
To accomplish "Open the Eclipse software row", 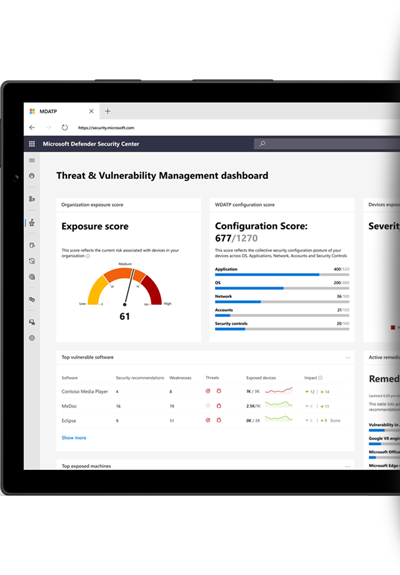I will click(205, 421).
